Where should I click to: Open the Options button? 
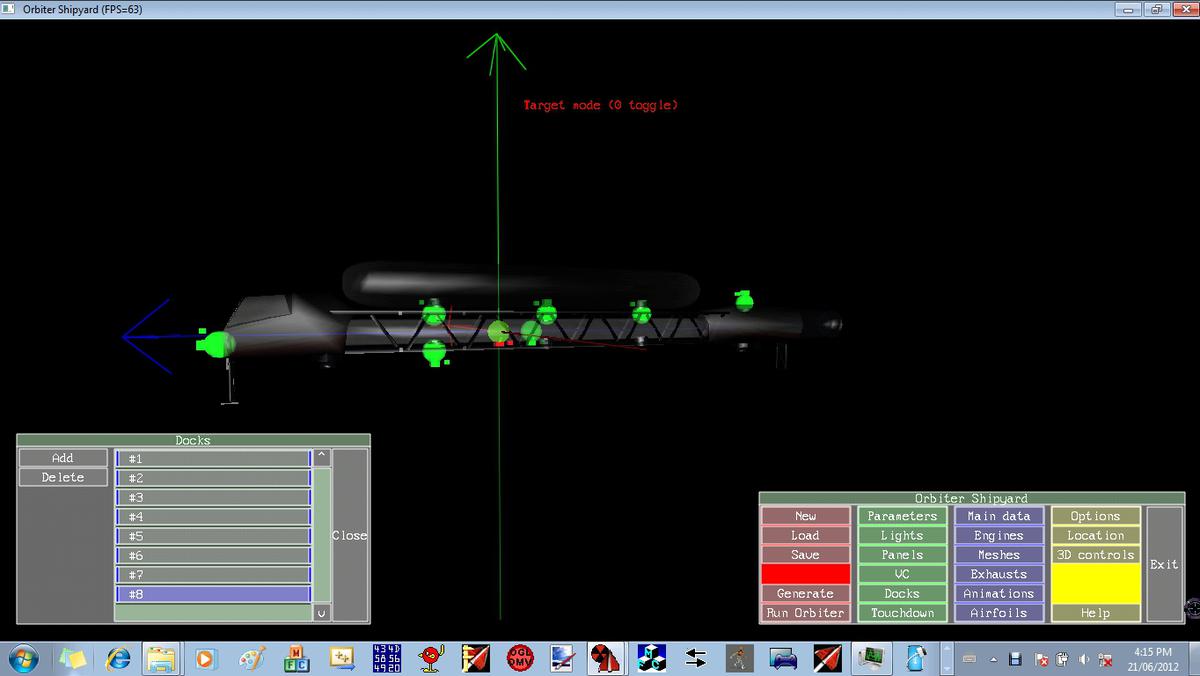1096,516
